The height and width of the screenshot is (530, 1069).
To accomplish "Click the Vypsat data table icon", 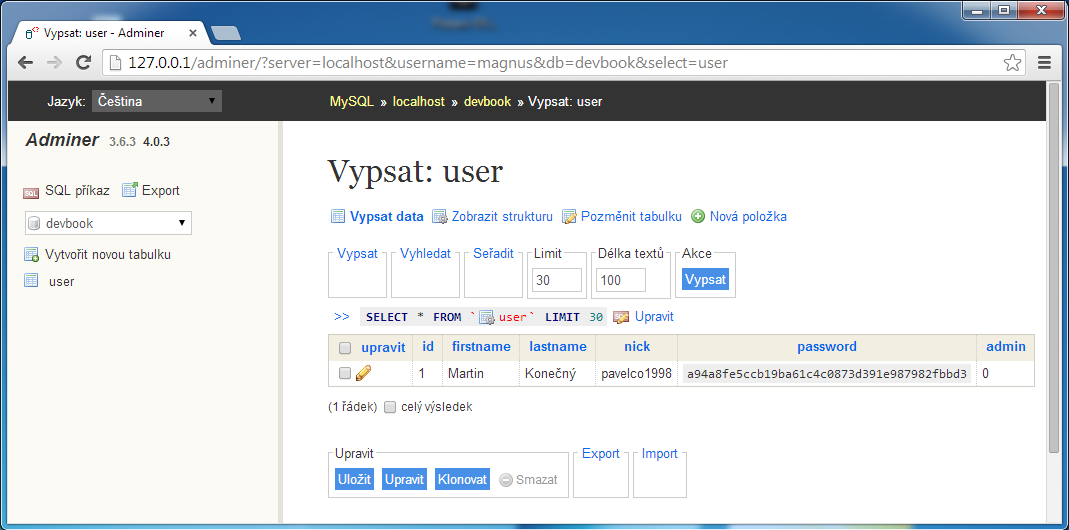I will [337, 216].
